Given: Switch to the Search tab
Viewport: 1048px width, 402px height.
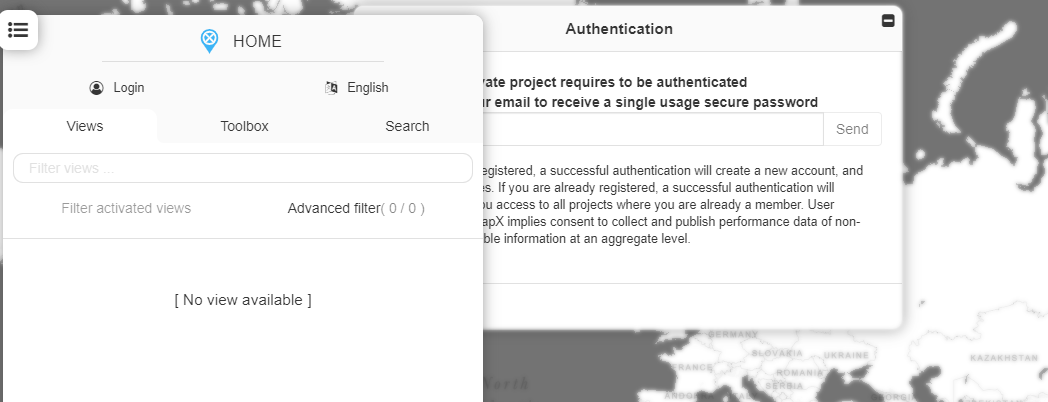Looking at the screenshot, I should click(407, 126).
